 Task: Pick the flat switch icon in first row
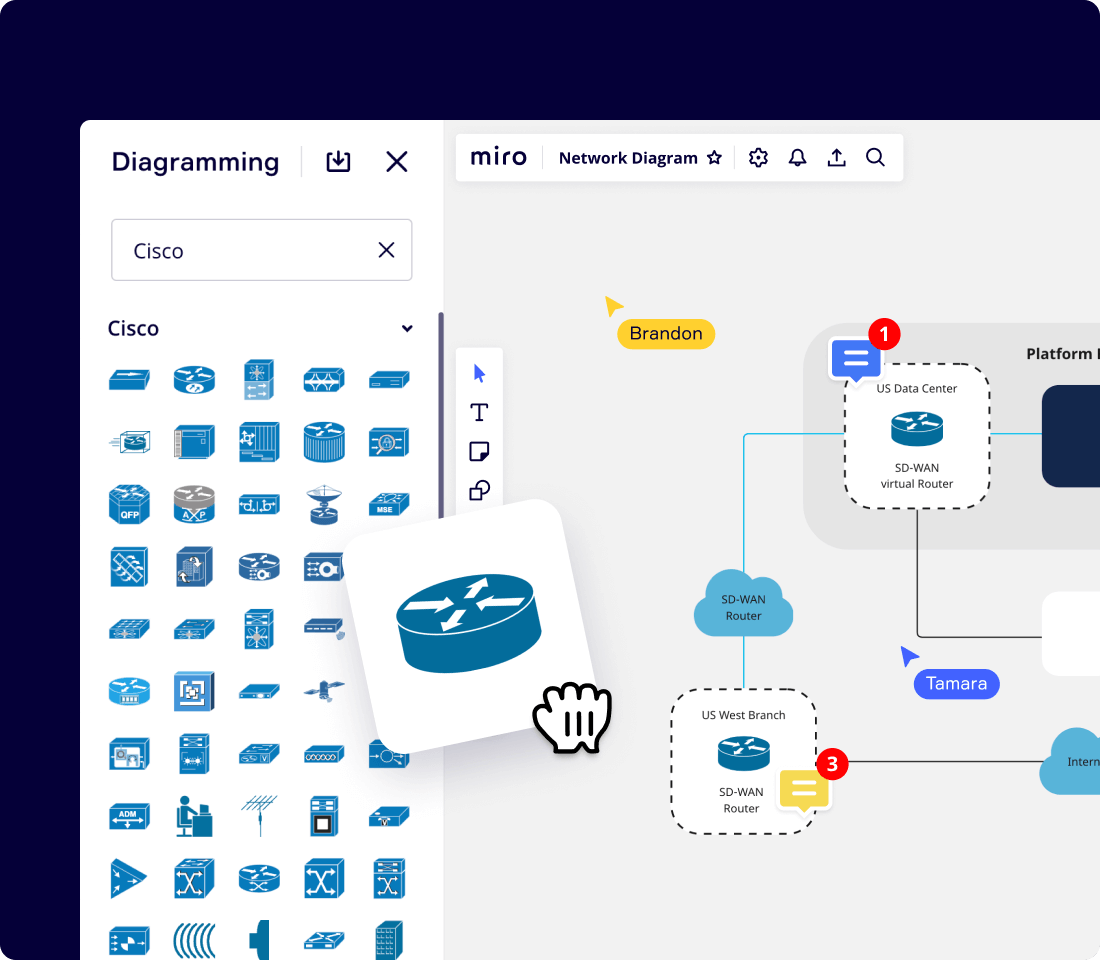point(129,380)
